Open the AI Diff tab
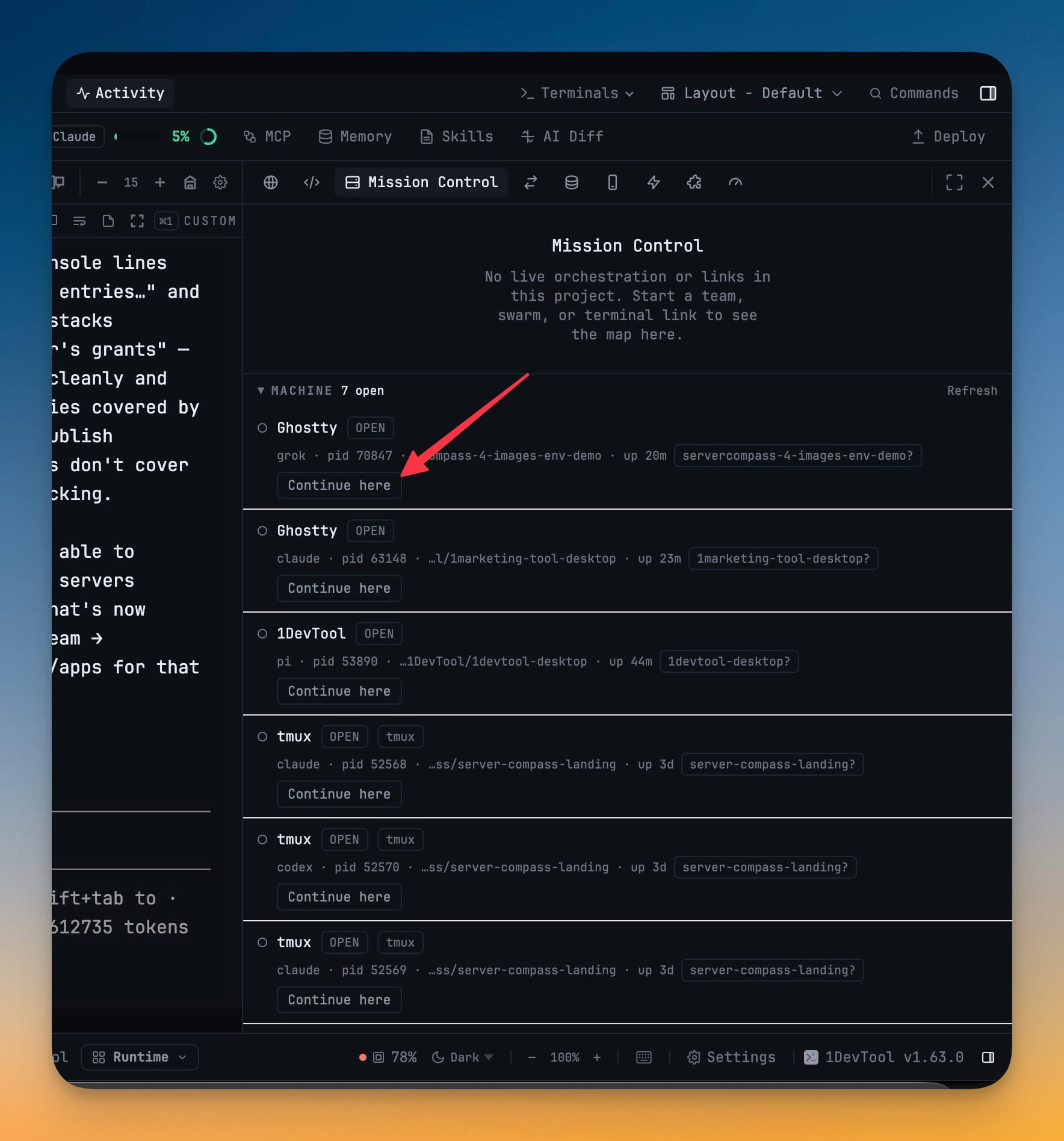The height and width of the screenshot is (1141, 1064). (562, 137)
